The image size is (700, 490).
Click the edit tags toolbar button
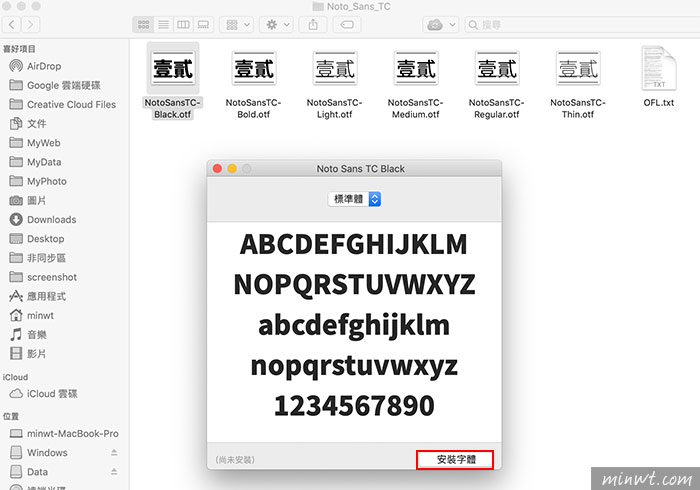[x=347, y=25]
